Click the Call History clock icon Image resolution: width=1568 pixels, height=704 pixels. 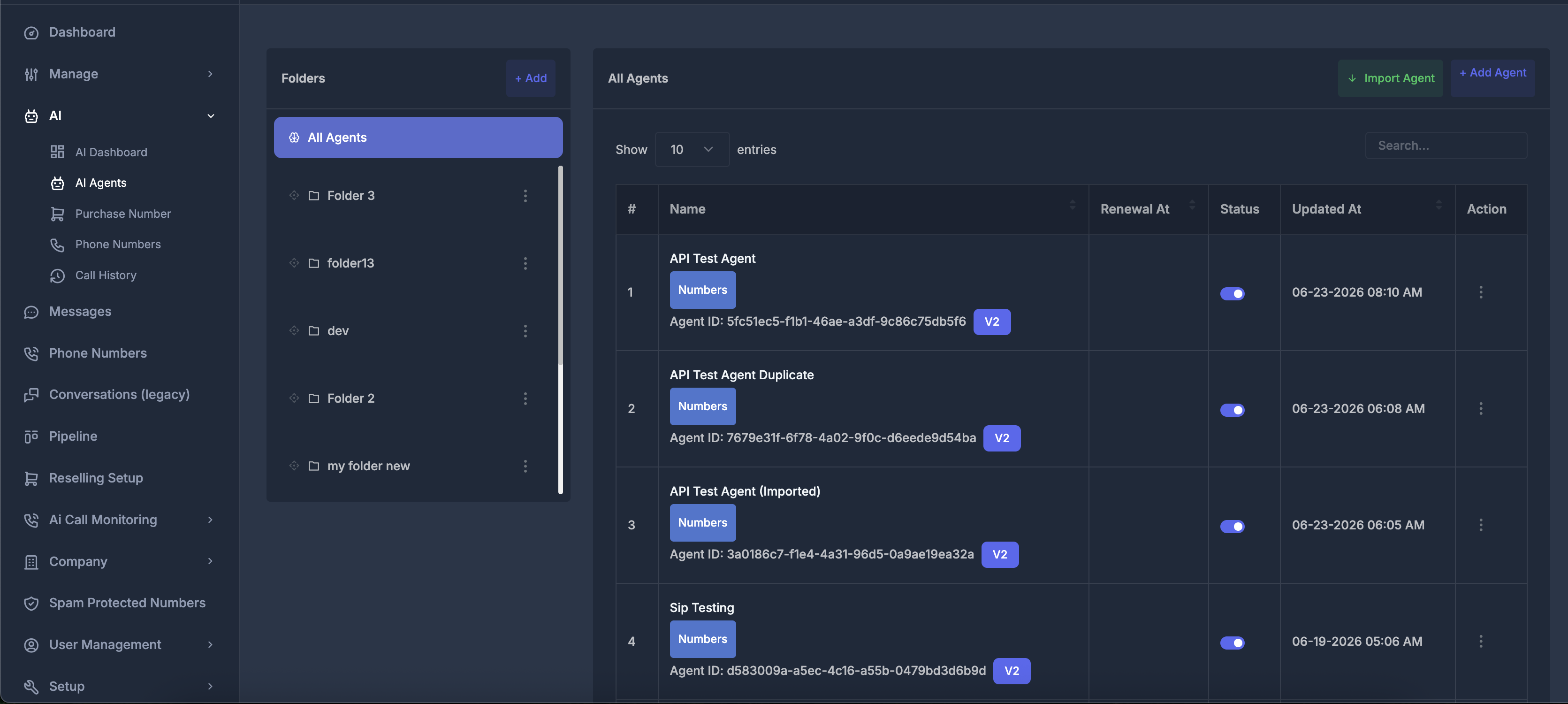57,275
